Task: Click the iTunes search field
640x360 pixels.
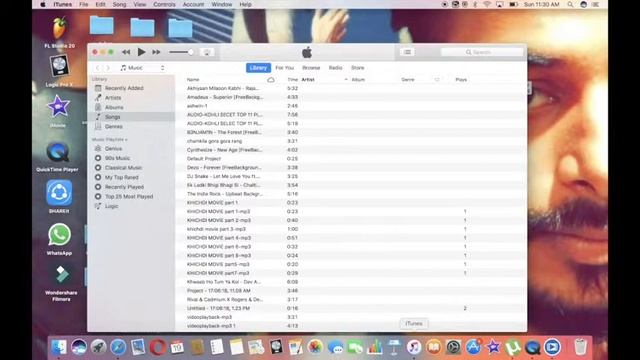Action: tap(482, 52)
